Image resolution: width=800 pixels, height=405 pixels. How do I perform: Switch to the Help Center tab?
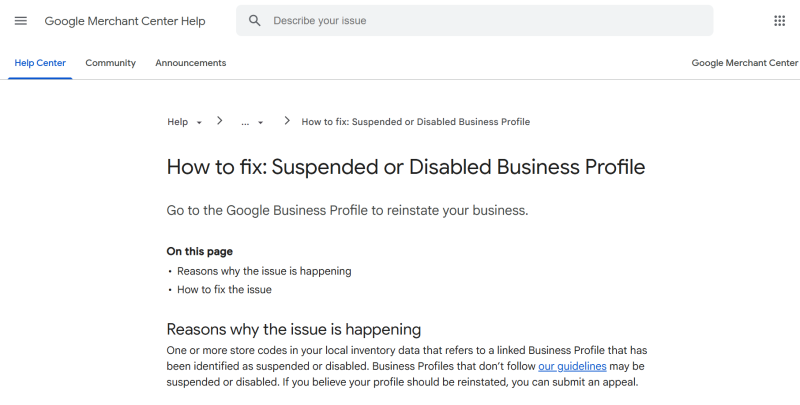tap(40, 63)
